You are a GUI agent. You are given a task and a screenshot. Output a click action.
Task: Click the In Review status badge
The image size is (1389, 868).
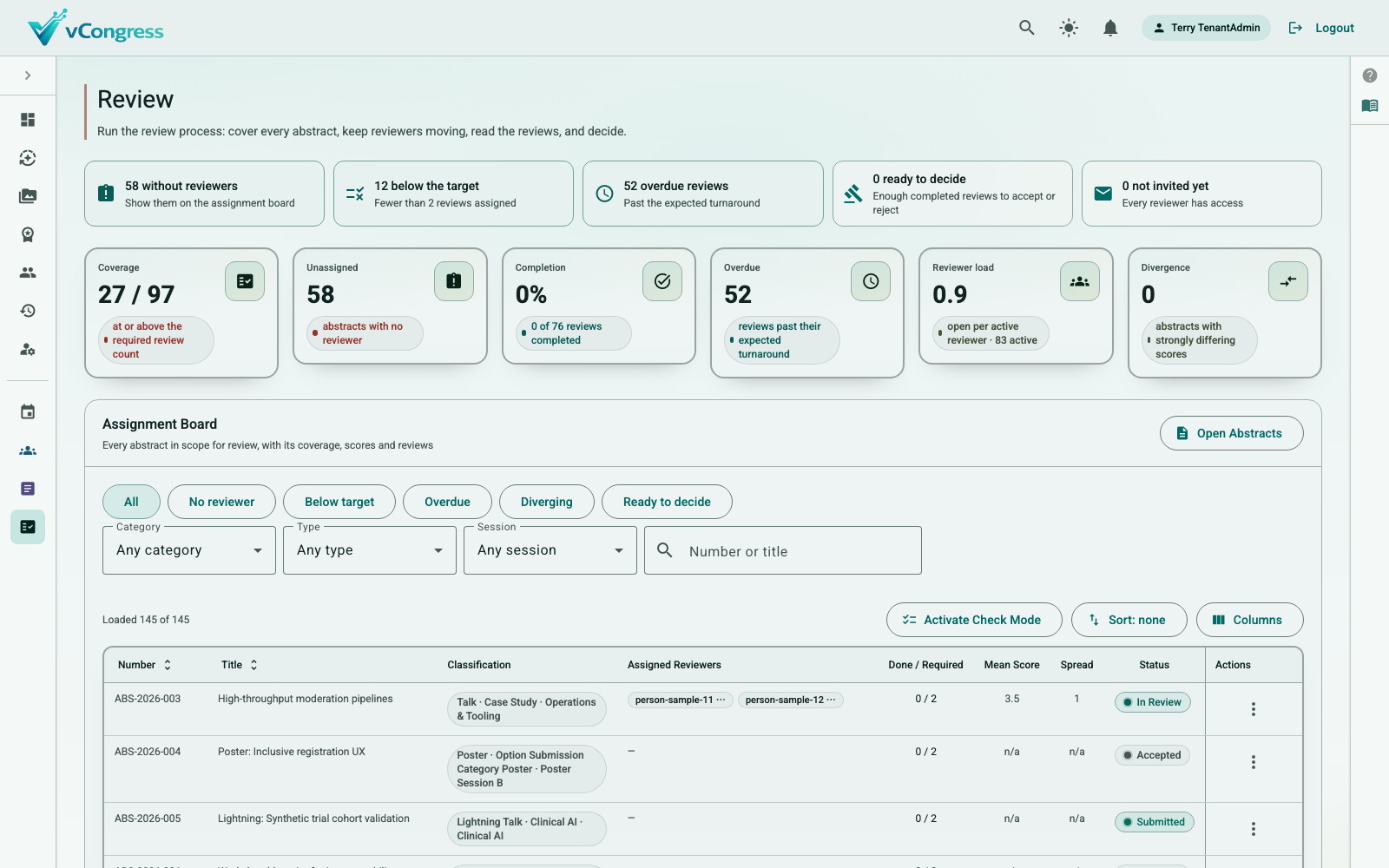coord(1152,702)
